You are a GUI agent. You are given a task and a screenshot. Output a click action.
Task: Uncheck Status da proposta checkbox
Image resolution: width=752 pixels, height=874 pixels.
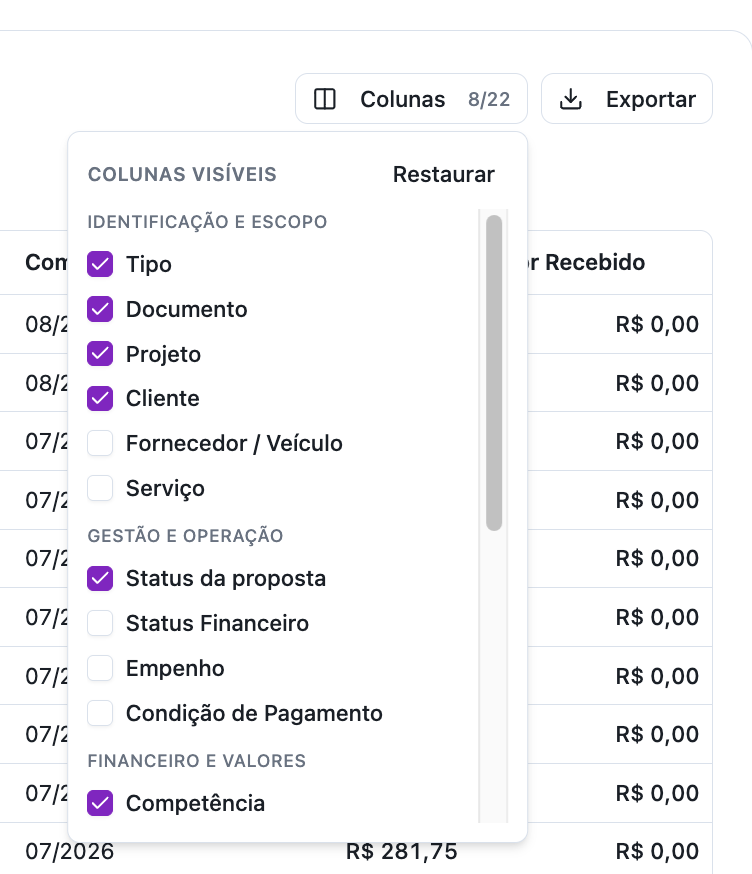100,579
